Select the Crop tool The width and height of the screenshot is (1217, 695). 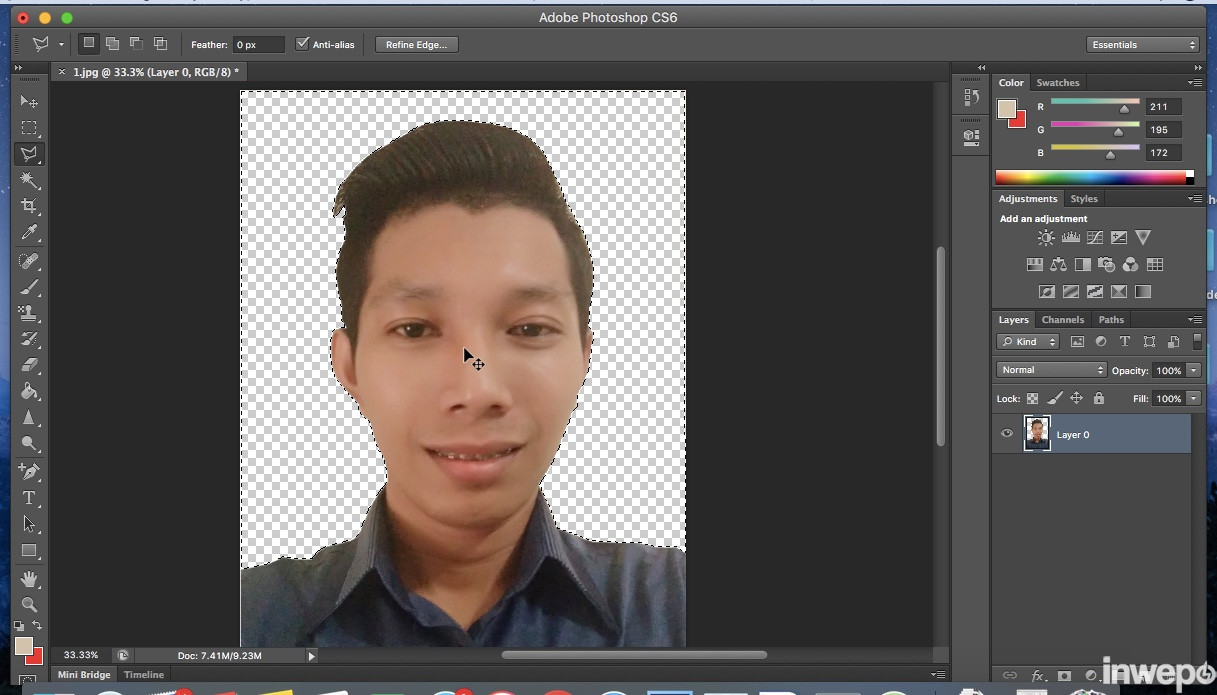[x=29, y=207]
